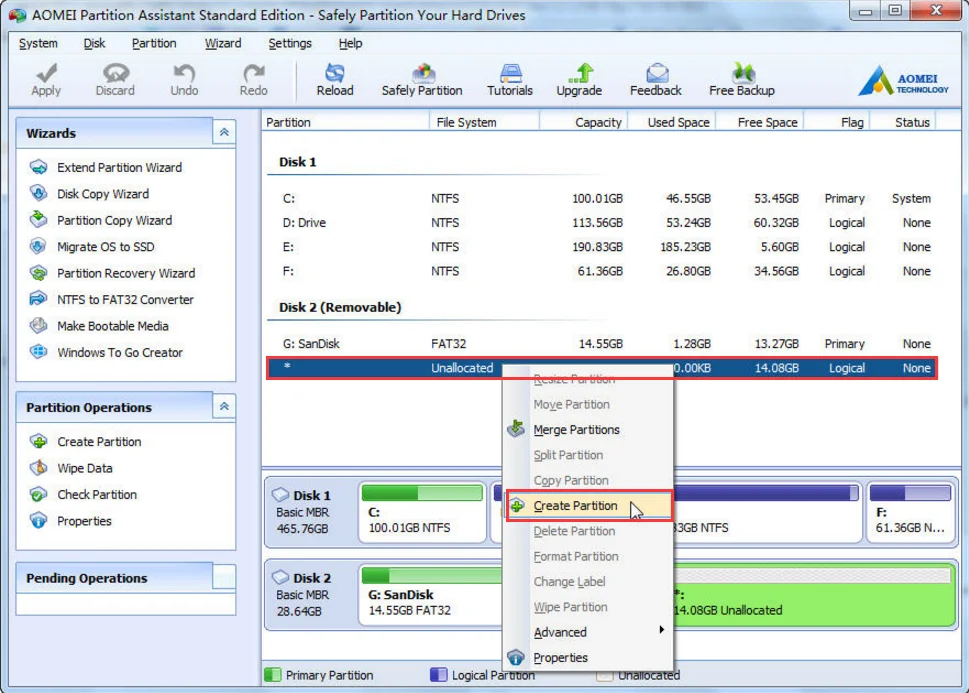Image resolution: width=969 pixels, height=693 pixels.
Task: Click Create Partition in Partition Operations panel
Action: coord(99,441)
